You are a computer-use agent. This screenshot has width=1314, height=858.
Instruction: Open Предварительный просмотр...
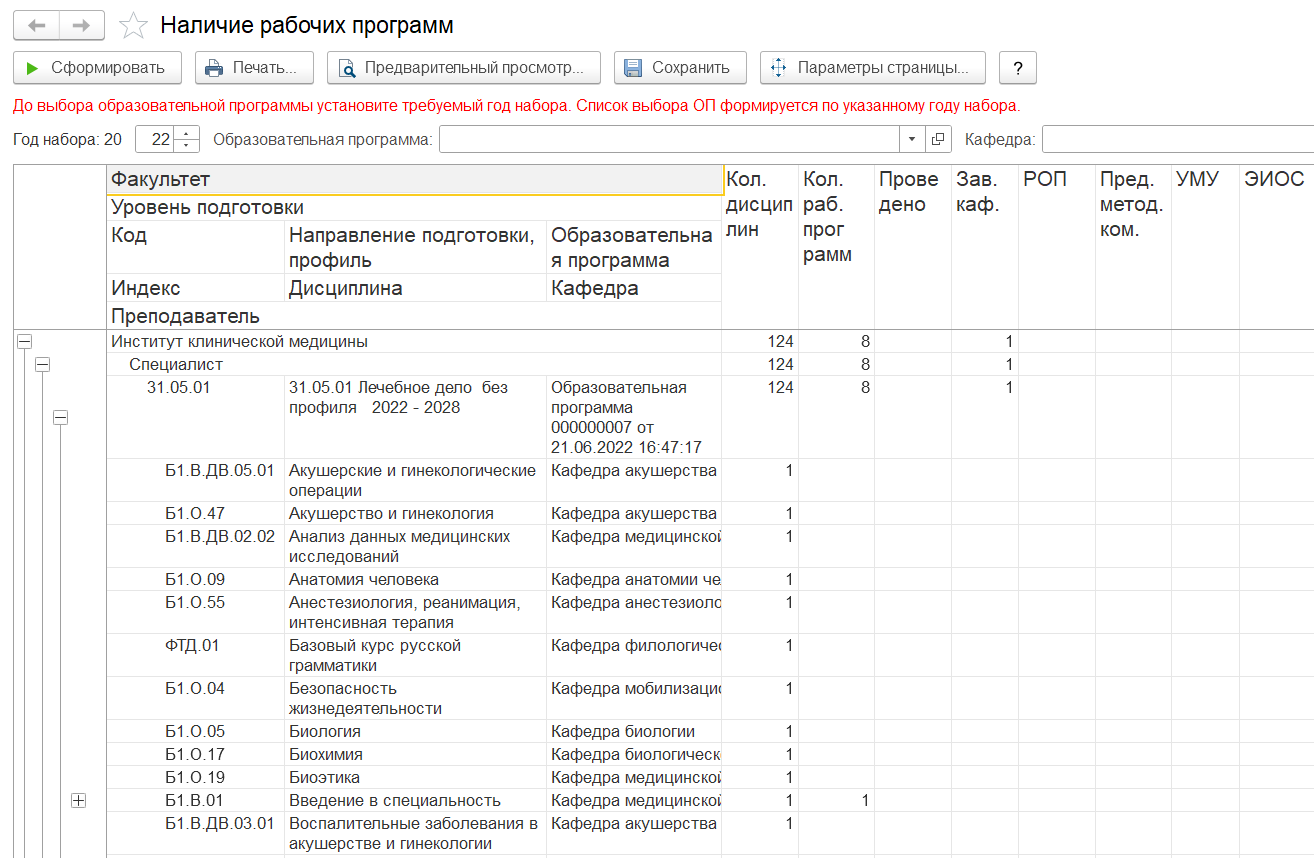point(463,68)
